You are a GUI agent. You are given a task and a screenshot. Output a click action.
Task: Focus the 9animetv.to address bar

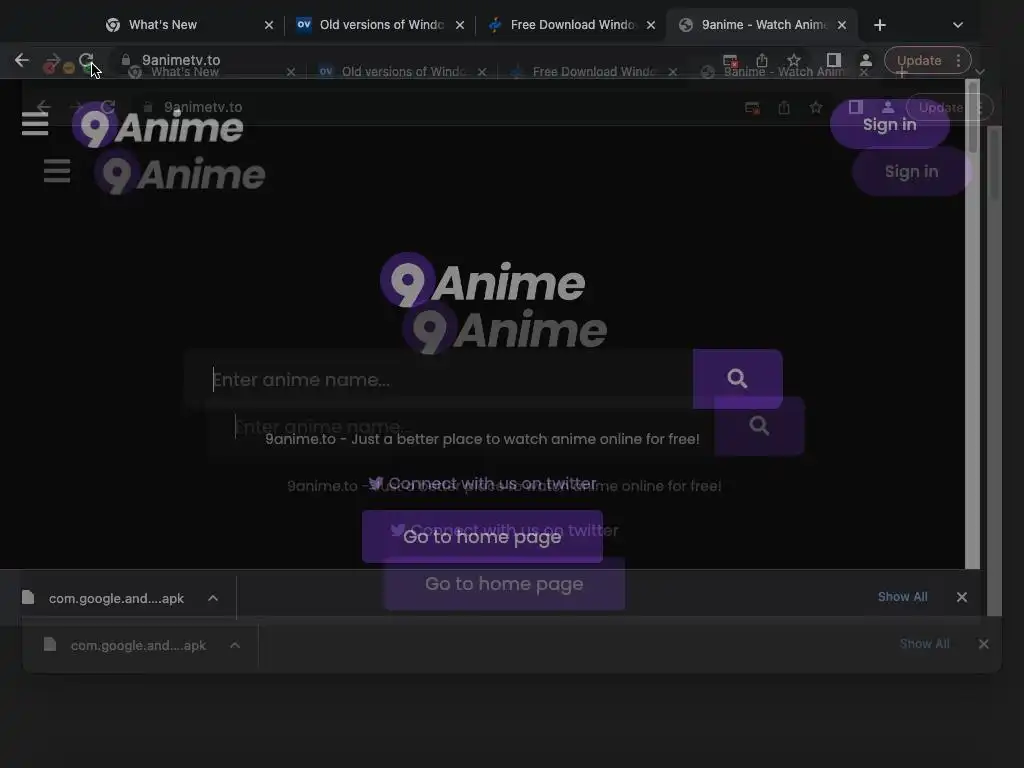click(418, 60)
